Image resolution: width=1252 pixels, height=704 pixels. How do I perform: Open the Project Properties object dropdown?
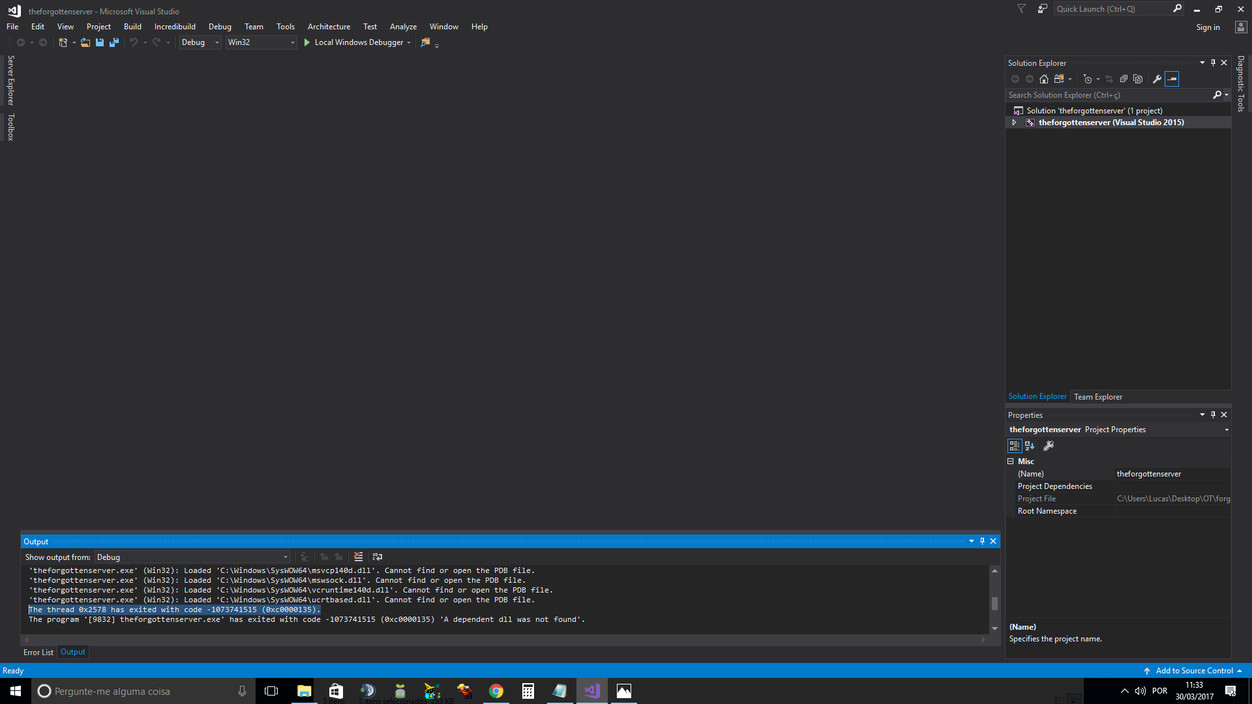click(1226, 430)
